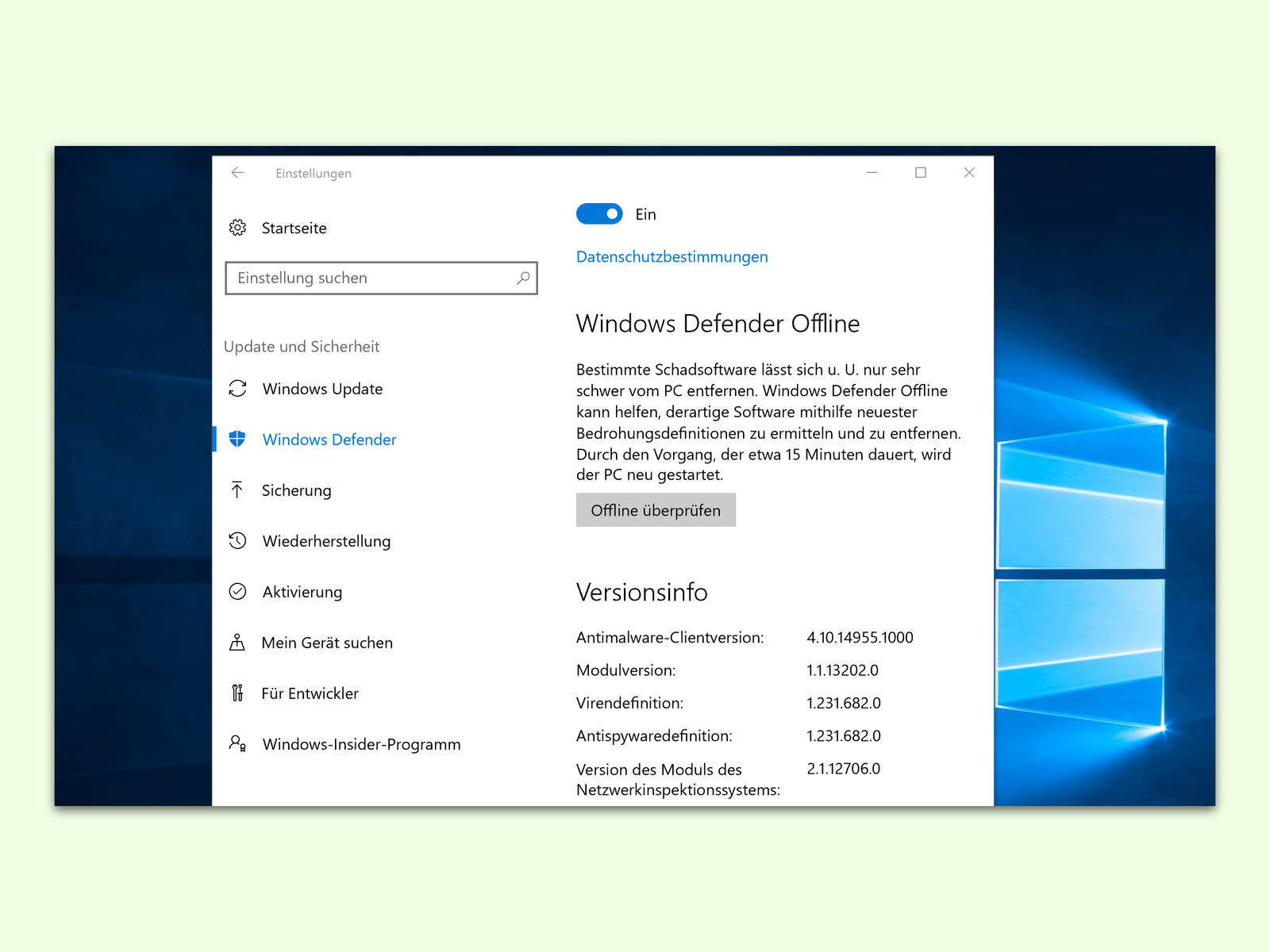The height and width of the screenshot is (952, 1270).
Task: Click the Sicherung upload arrow icon
Action: pyautogui.click(x=237, y=489)
